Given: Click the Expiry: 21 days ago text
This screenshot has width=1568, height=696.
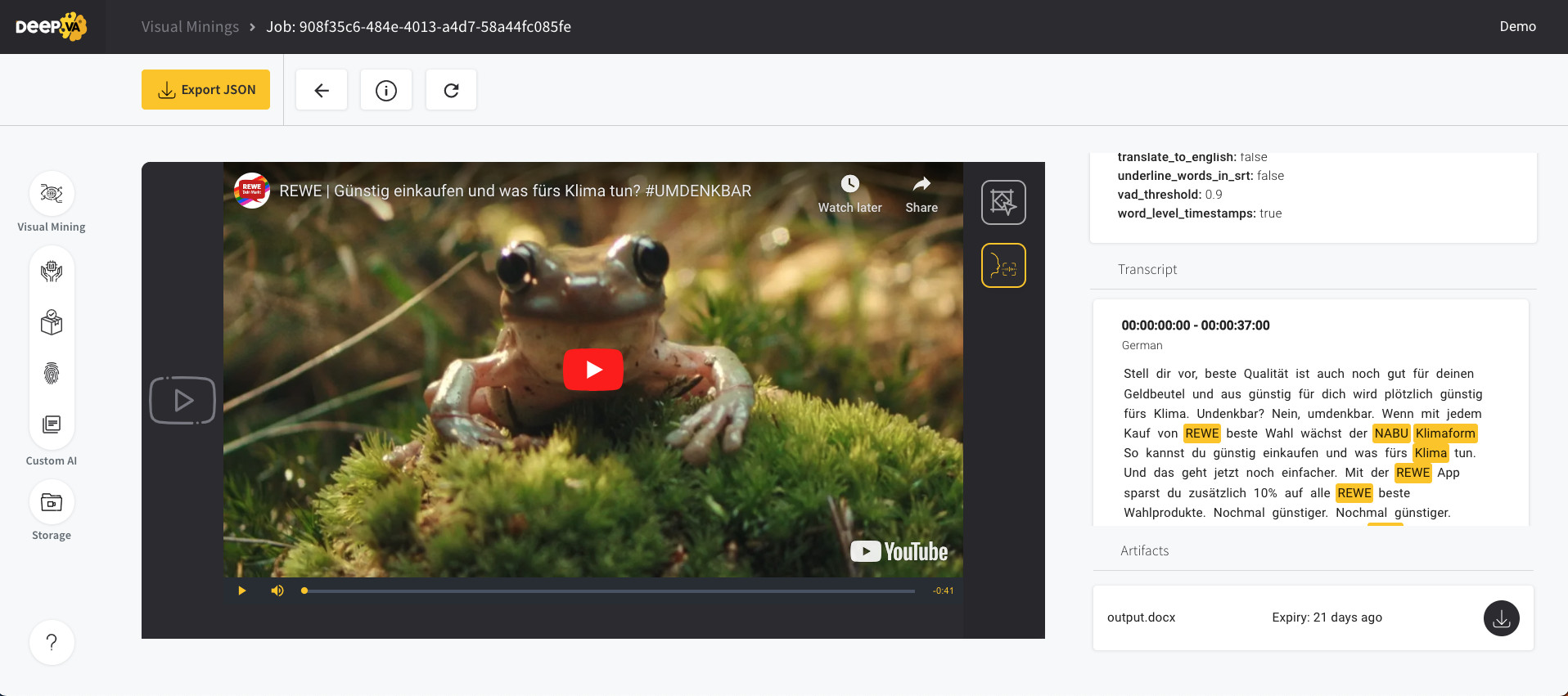Looking at the screenshot, I should click(1327, 617).
